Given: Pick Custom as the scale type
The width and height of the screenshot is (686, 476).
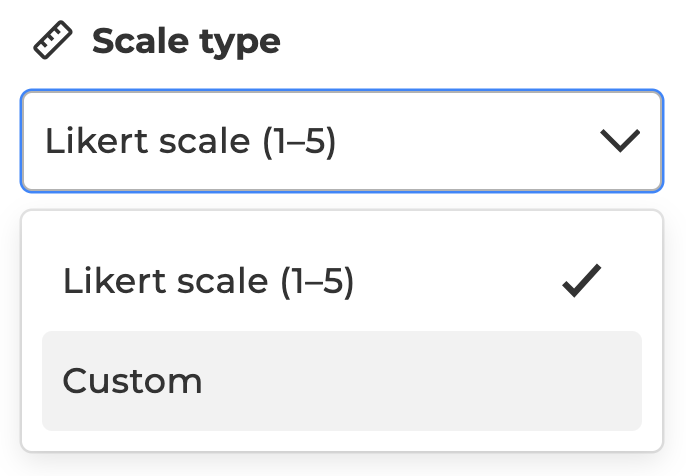Looking at the screenshot, I should [x=342, y=381].
